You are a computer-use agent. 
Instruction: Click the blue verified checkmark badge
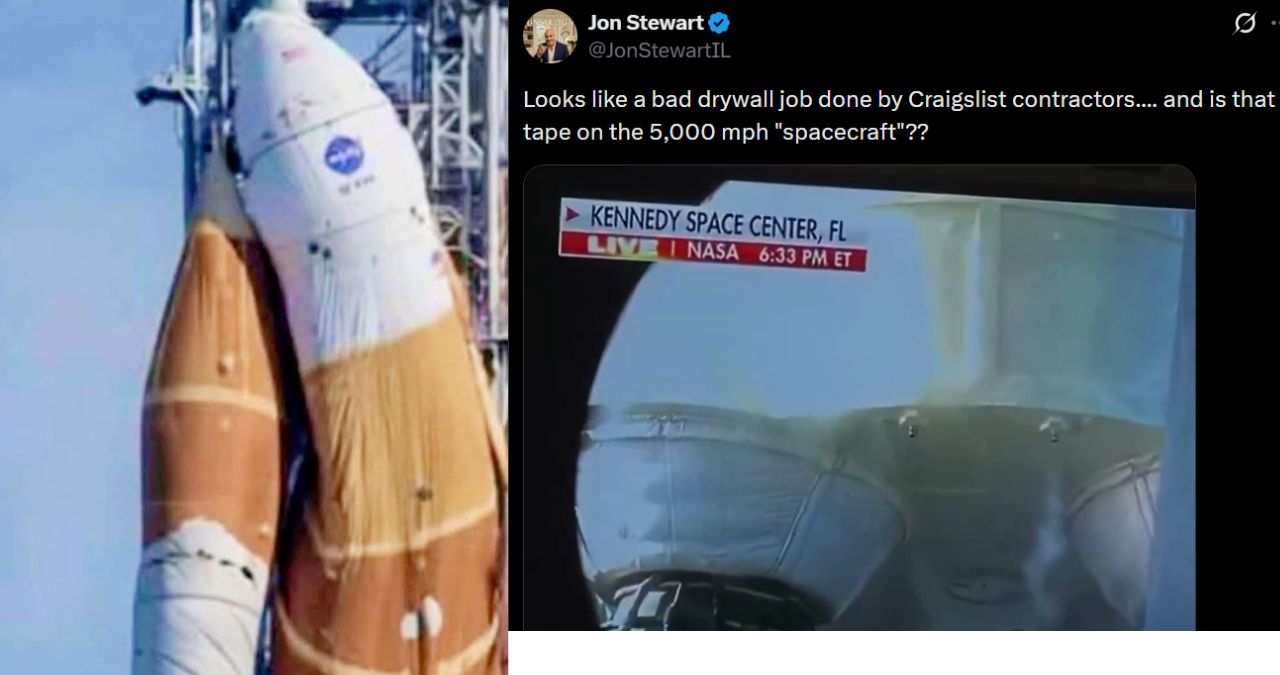click(719, 23)
